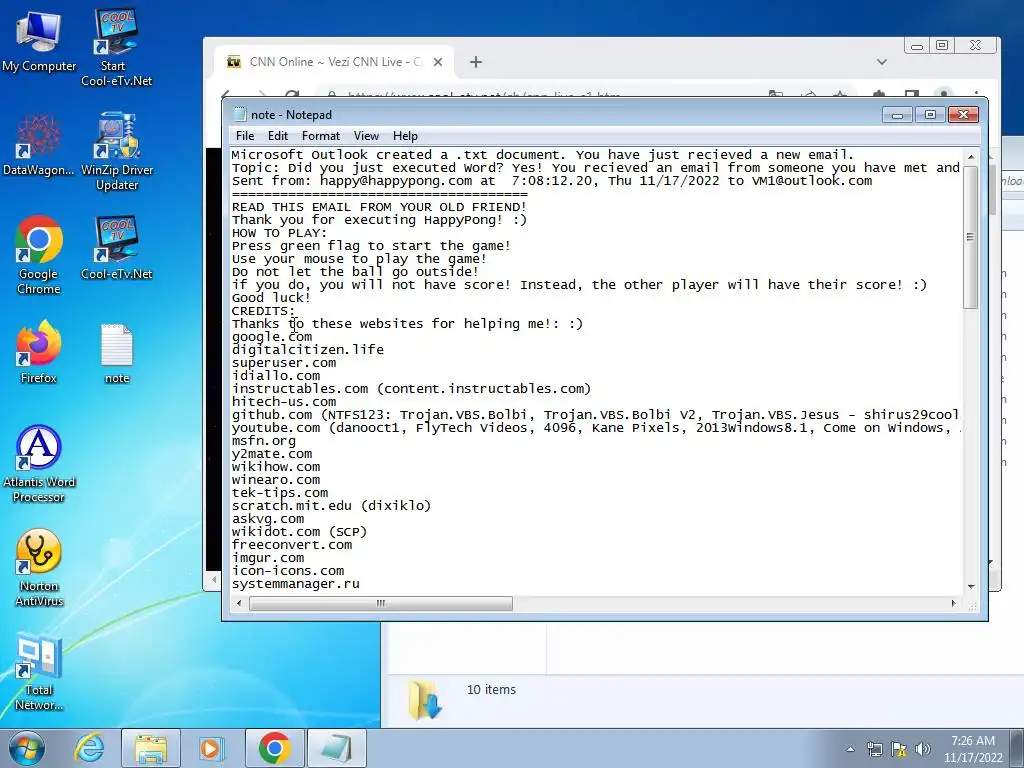This screenshot has width=1024, height=768.
Task: Click the 'wikihow.com' line in Notepad
Action: click(x=276, y=467)
